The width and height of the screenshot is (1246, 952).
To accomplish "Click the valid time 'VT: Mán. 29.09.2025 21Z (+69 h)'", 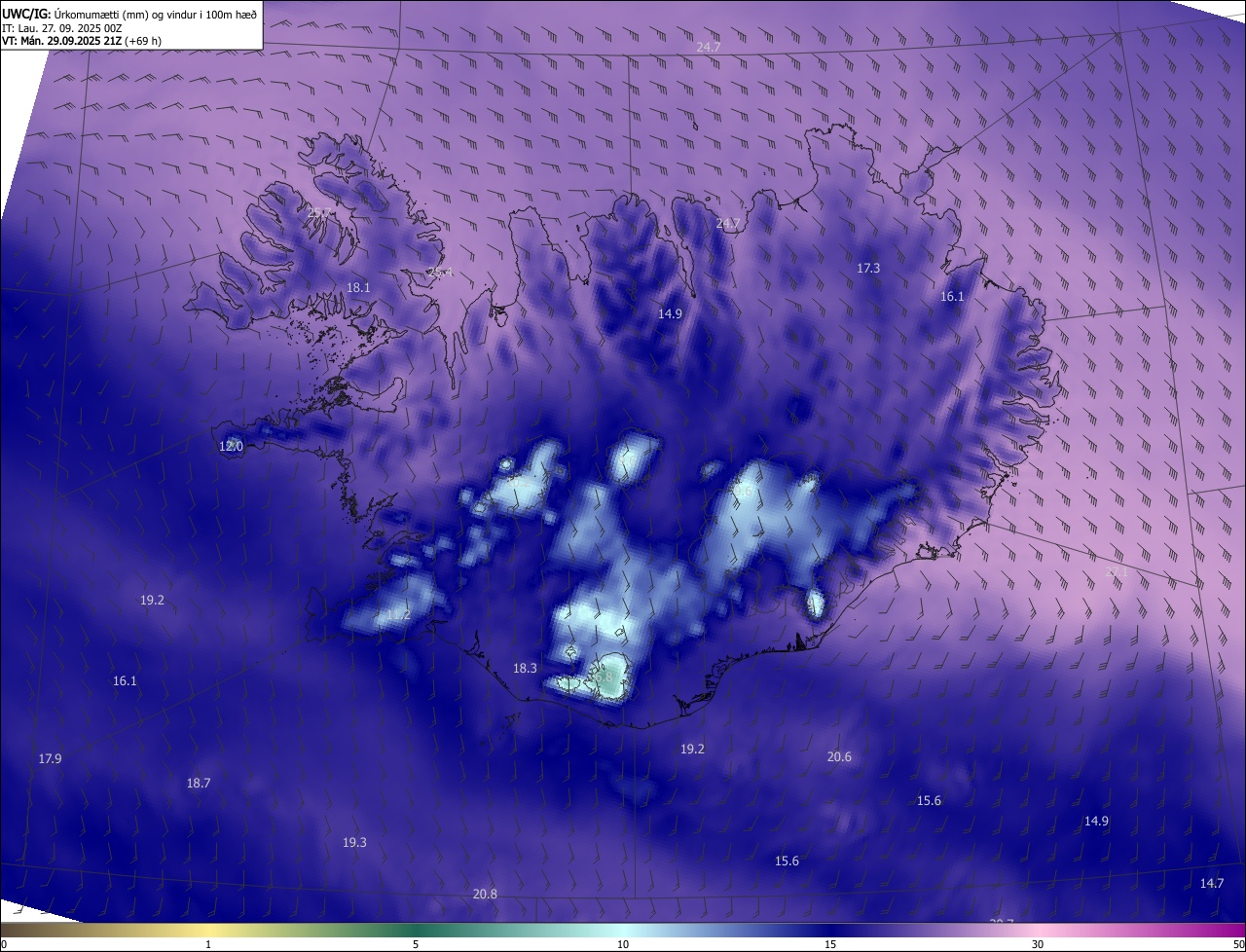I will click(x=82, y=41).
